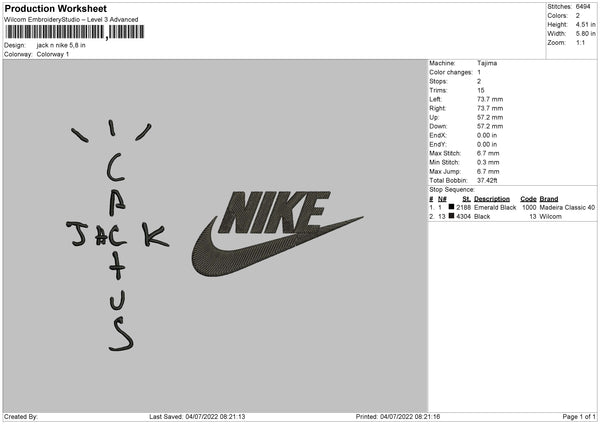Click the 'Code' column header

(x=528, y=199)
